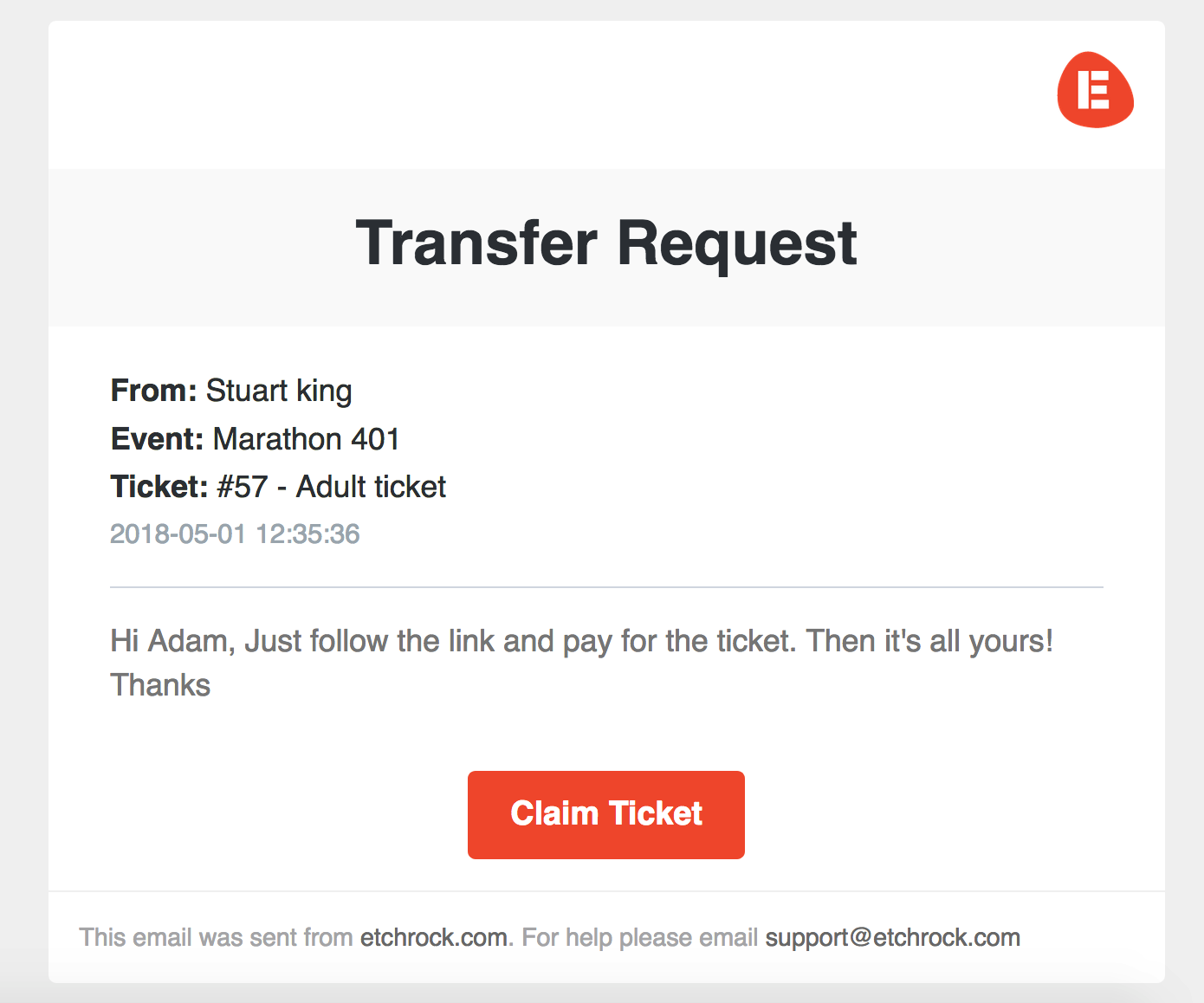Select the "Adult ticket" text

371,487
